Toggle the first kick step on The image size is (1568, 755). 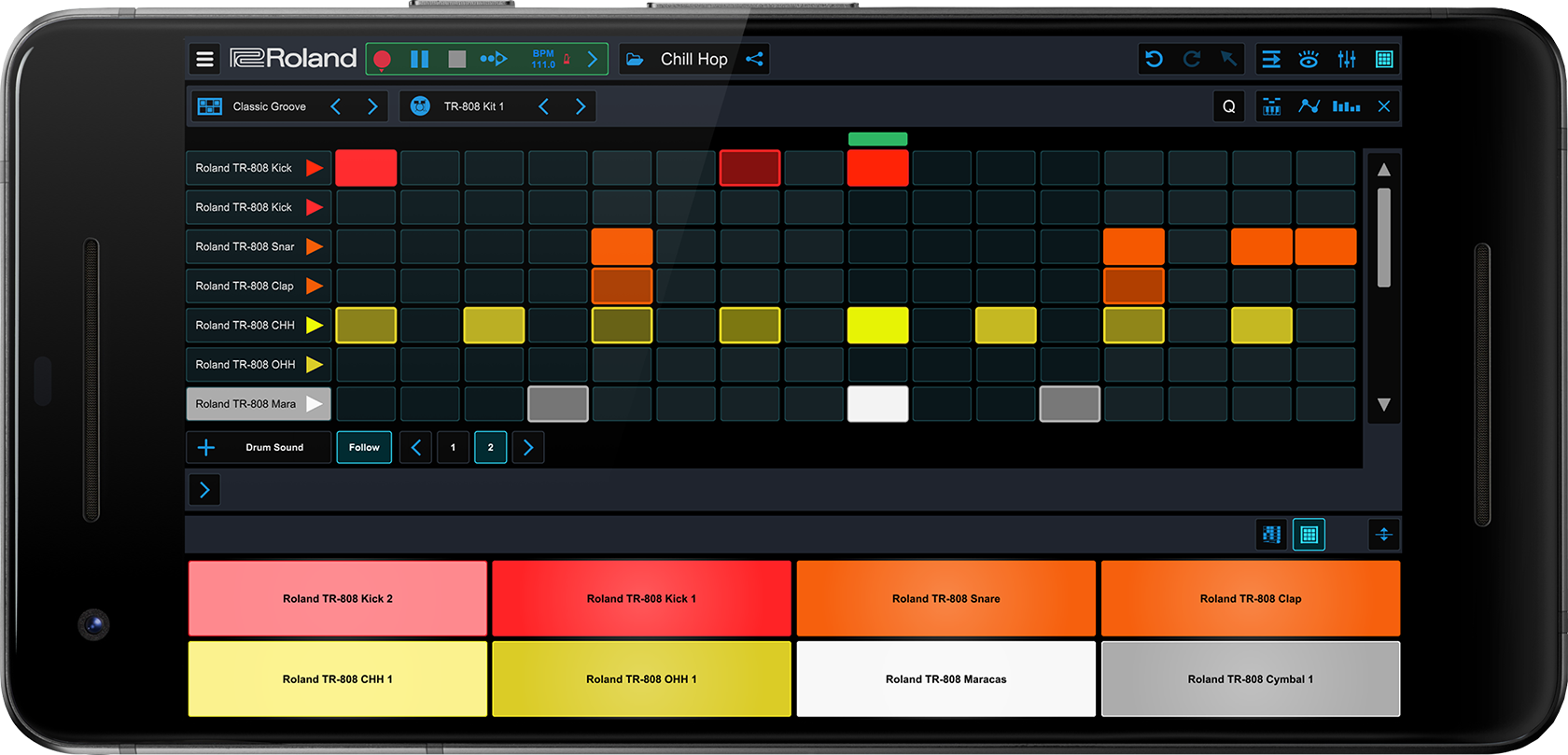tap(366, 168)
